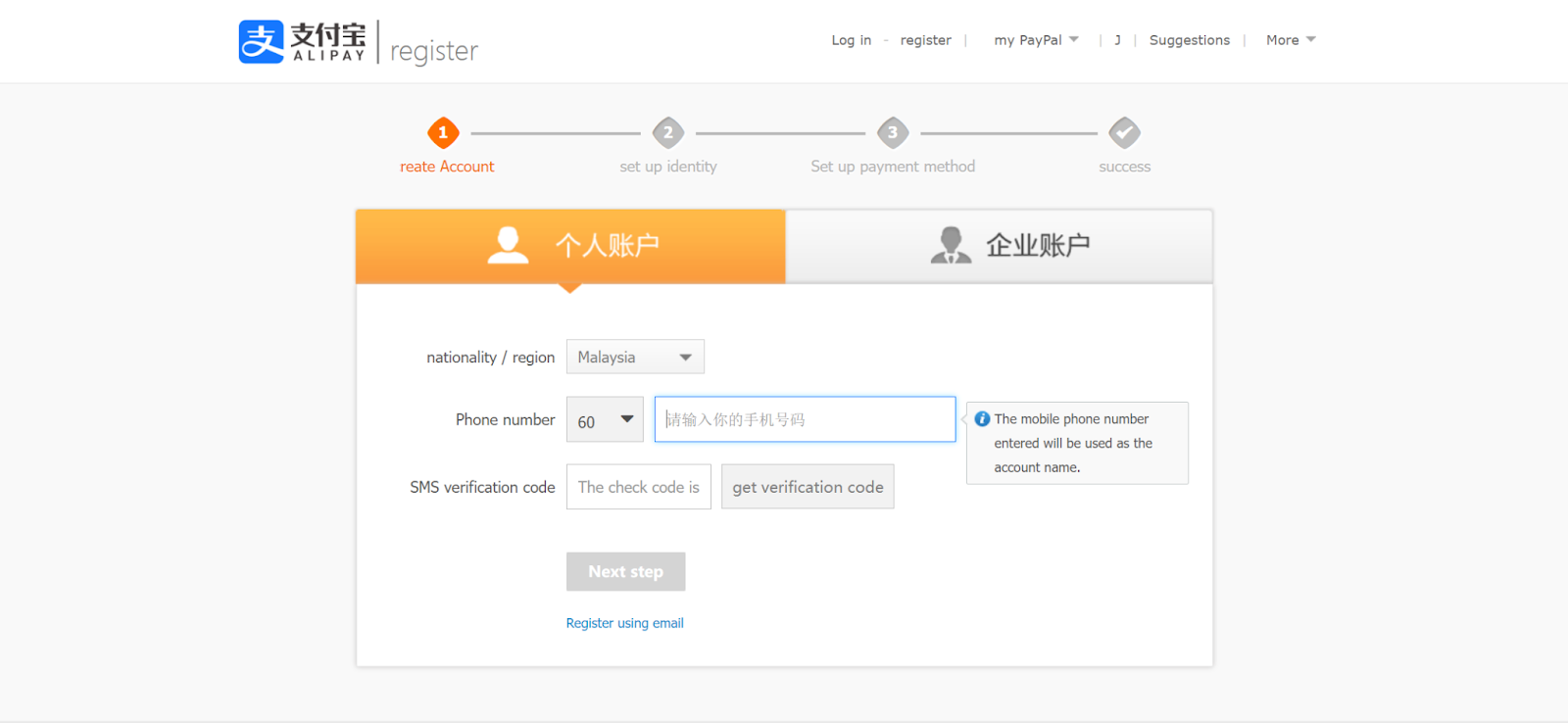Image resolution: width=1568 pixels, height=723 pixels.
Task: Click the business account person icon
Action: click(x=951, y=245)
